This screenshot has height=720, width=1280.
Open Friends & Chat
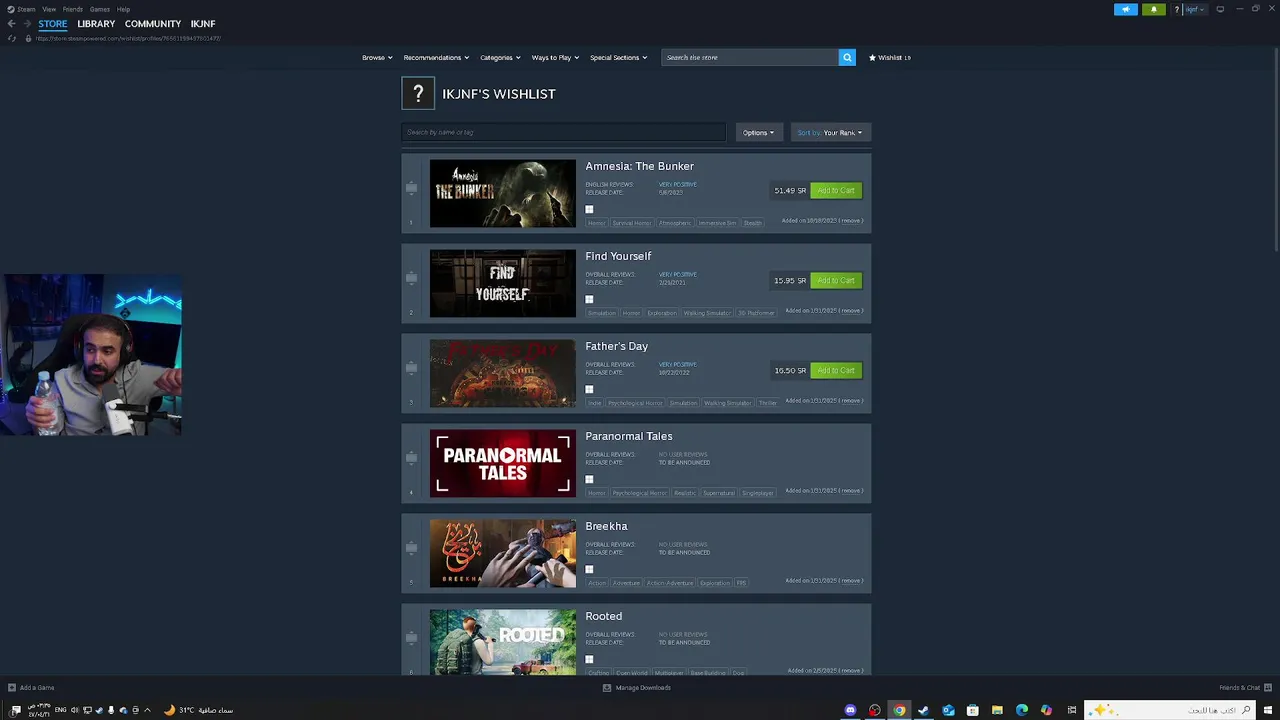click(1244, 688)
